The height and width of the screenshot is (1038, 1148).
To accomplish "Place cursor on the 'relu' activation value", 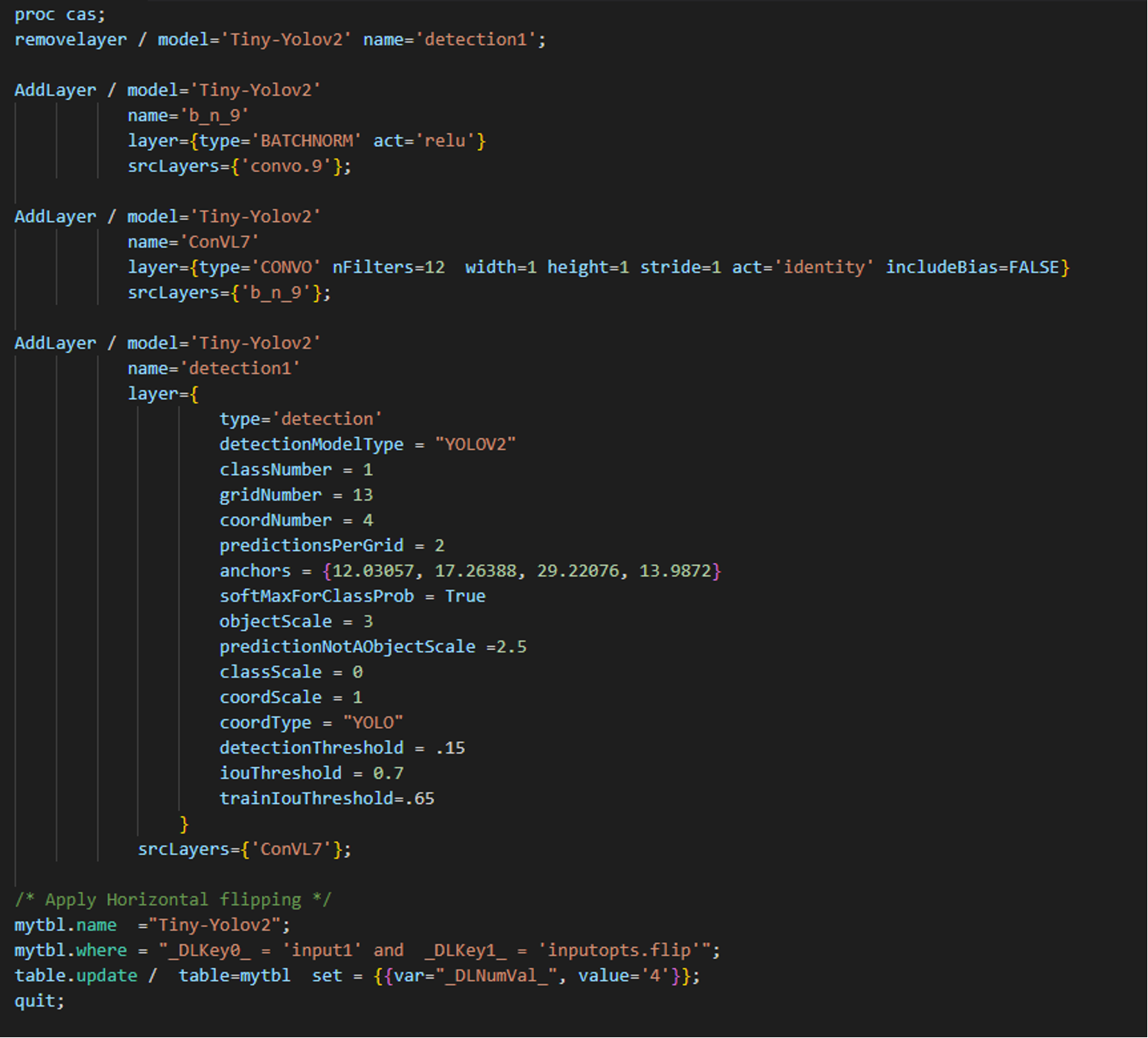I will tap(444, 141).
